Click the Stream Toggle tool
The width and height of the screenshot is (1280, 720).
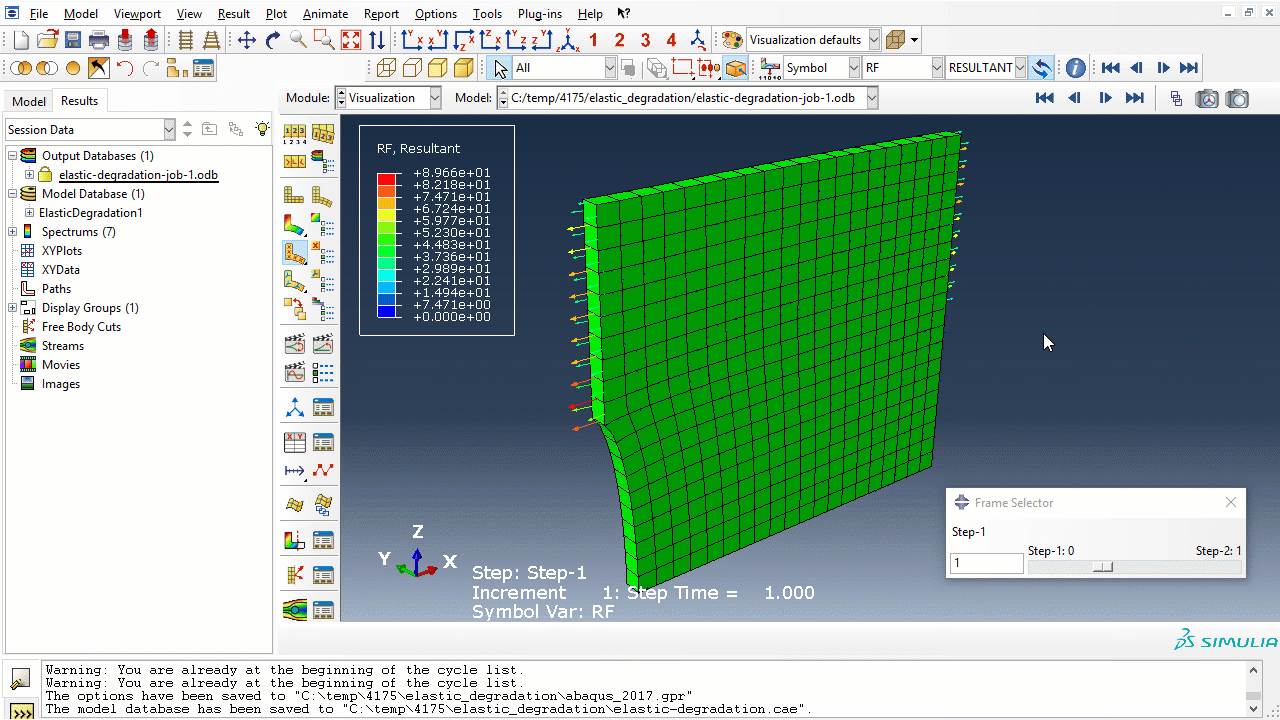[x=295, y=608]
